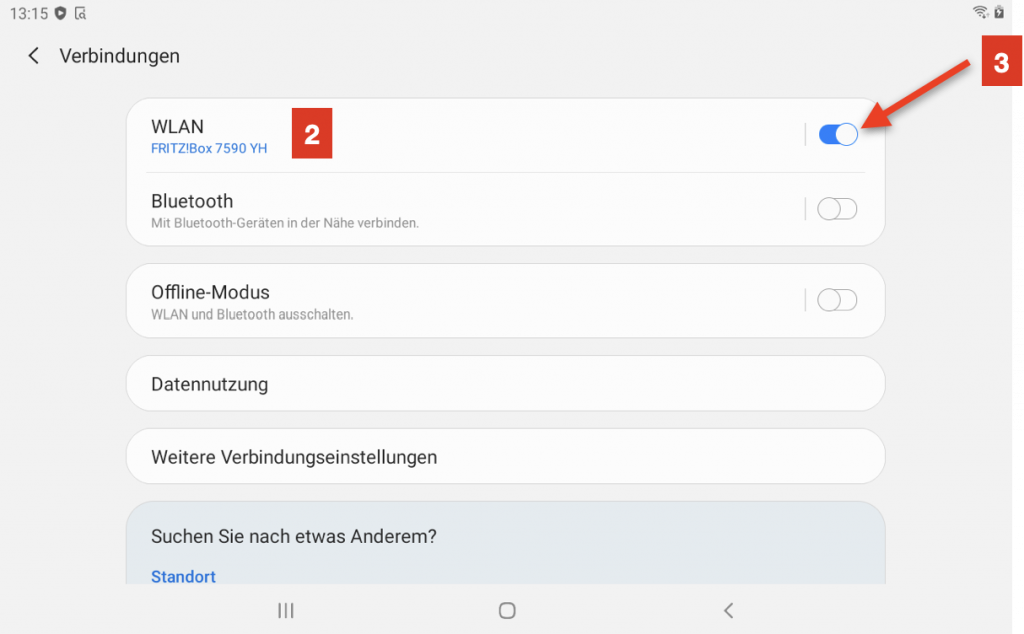Tap the Offline-Modus entry label

[210, 293]
